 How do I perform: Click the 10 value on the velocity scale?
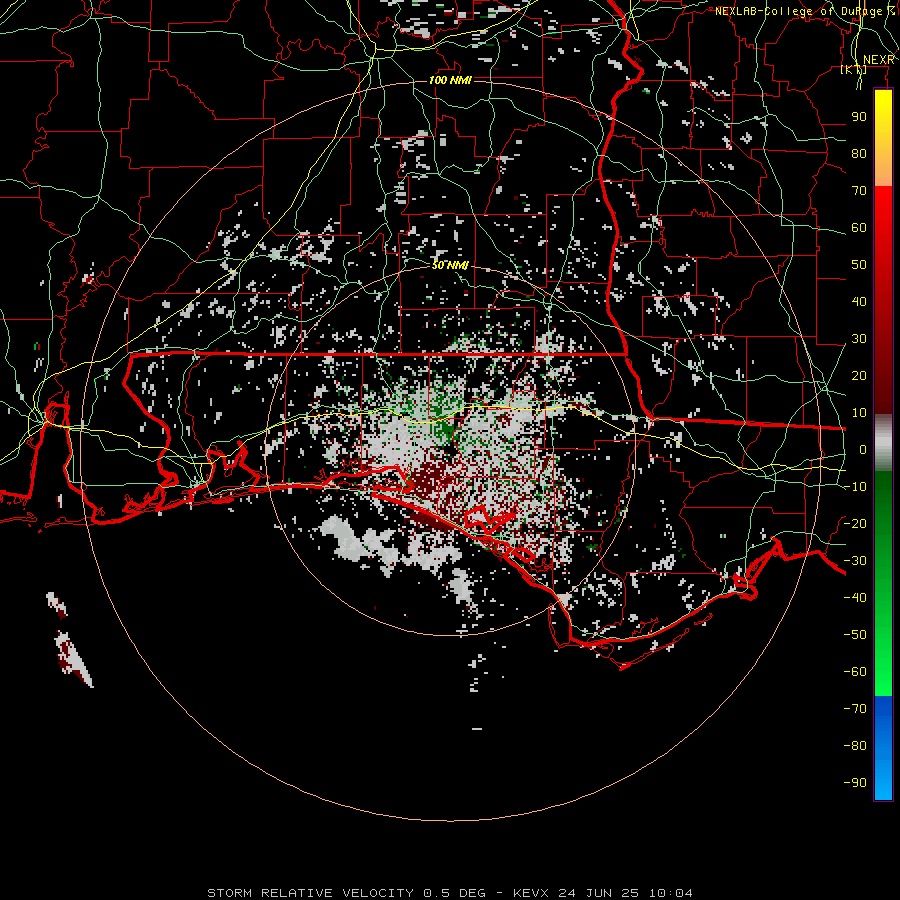click(859, 413)
